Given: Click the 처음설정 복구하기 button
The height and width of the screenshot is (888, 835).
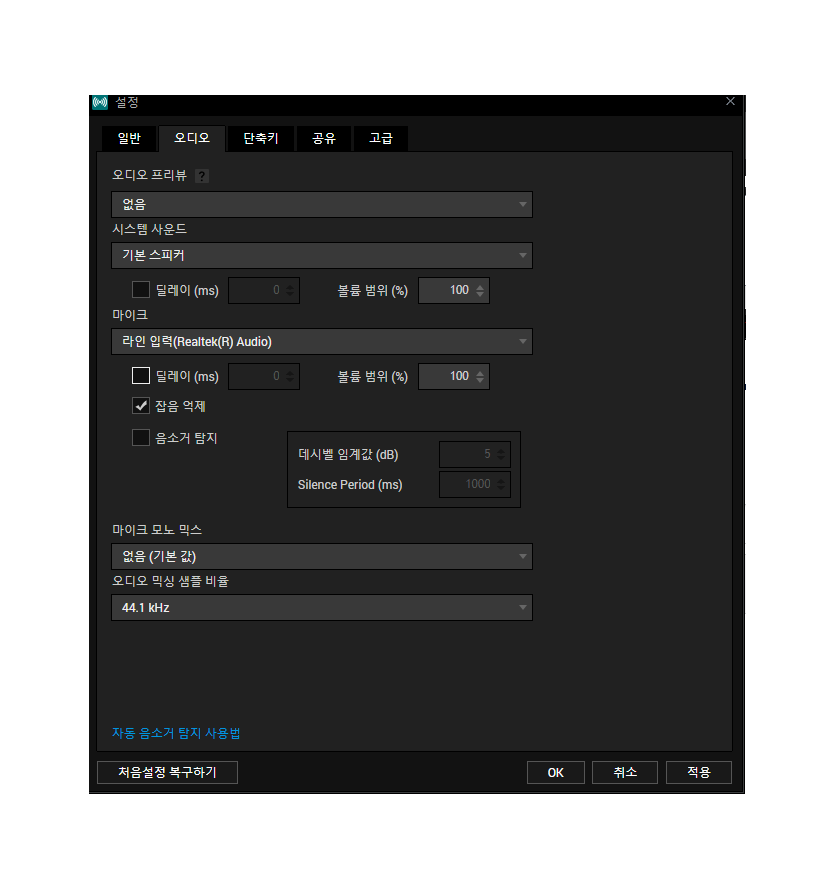Looking at the screenshot, I should click(x=167, y=772).
